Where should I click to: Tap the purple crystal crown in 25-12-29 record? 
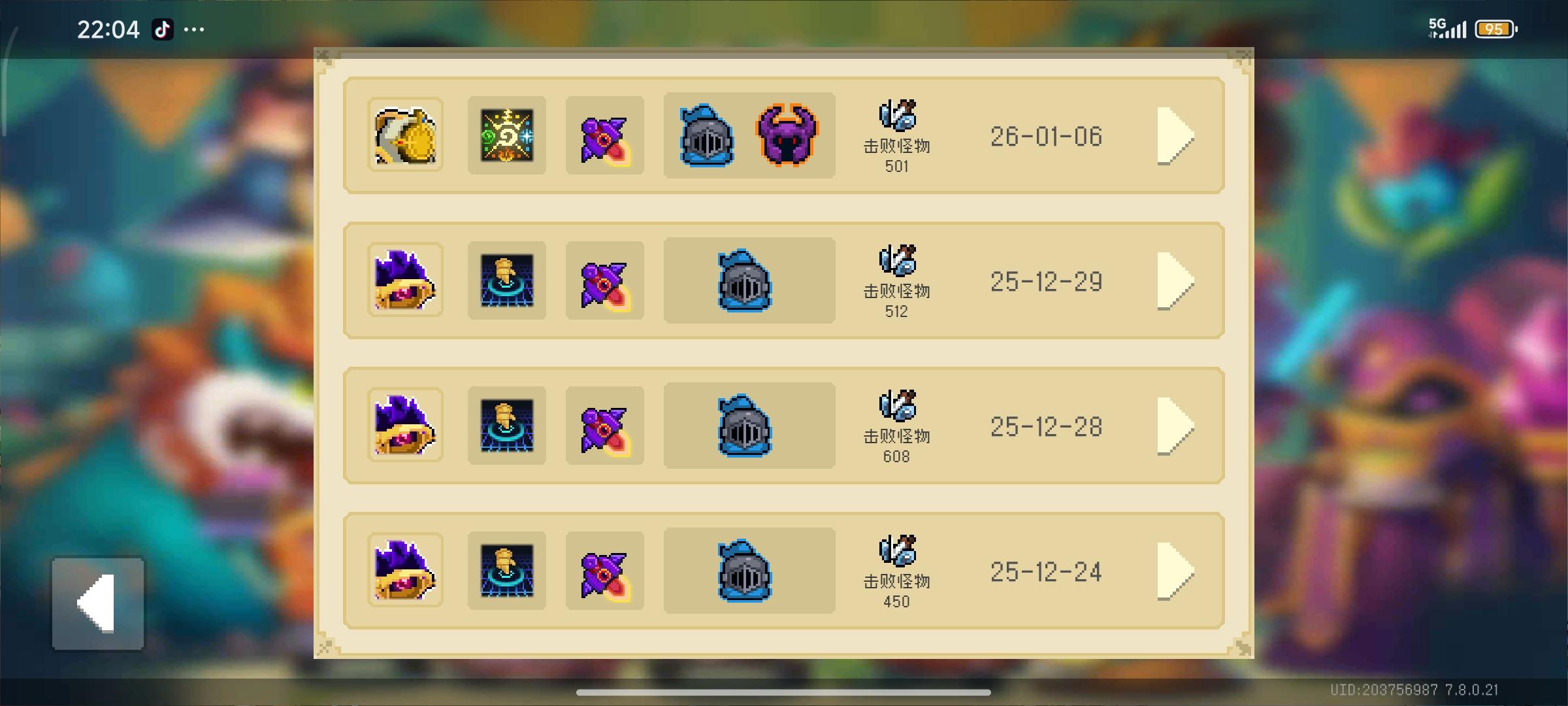pyautogui.click(x=405, y=280)
